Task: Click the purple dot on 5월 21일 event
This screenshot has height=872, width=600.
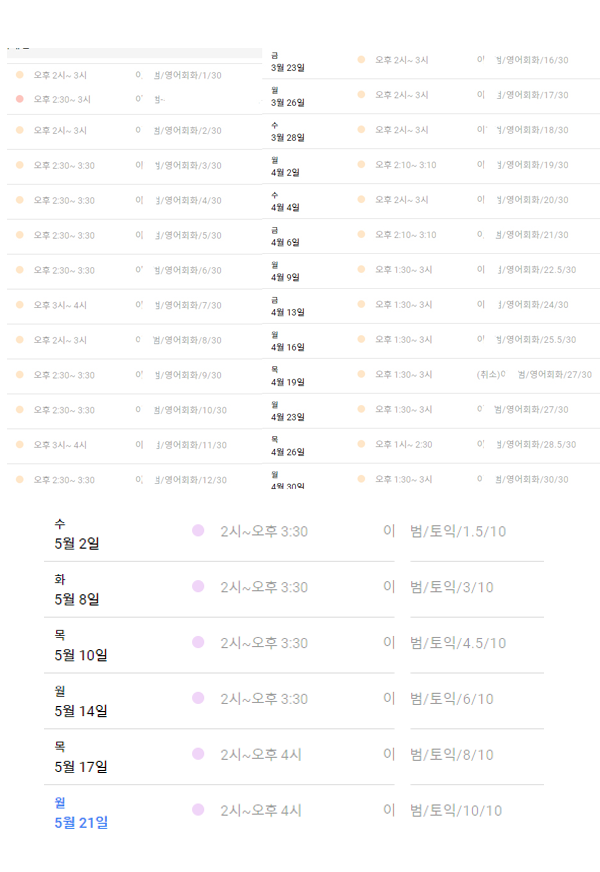Action: (198, 810)
